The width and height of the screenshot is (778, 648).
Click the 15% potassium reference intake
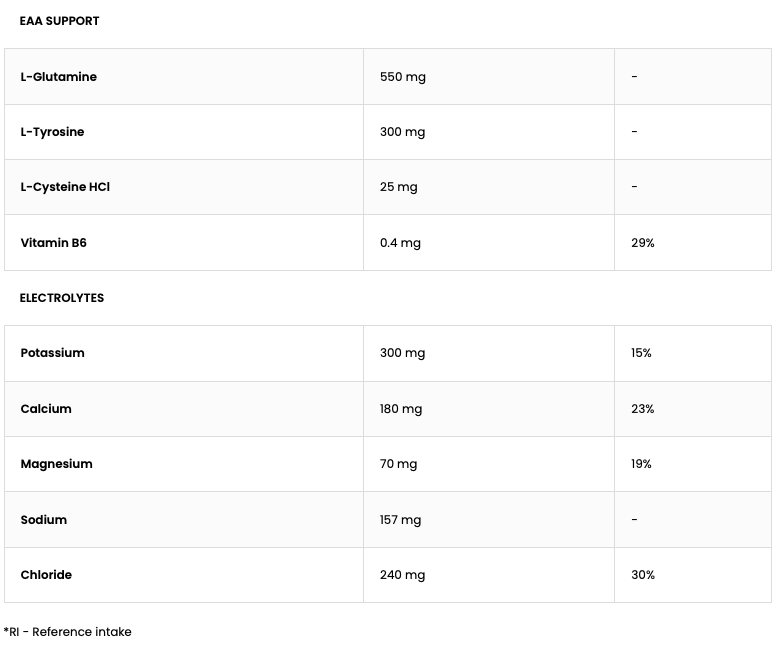(x=641, y=353)
